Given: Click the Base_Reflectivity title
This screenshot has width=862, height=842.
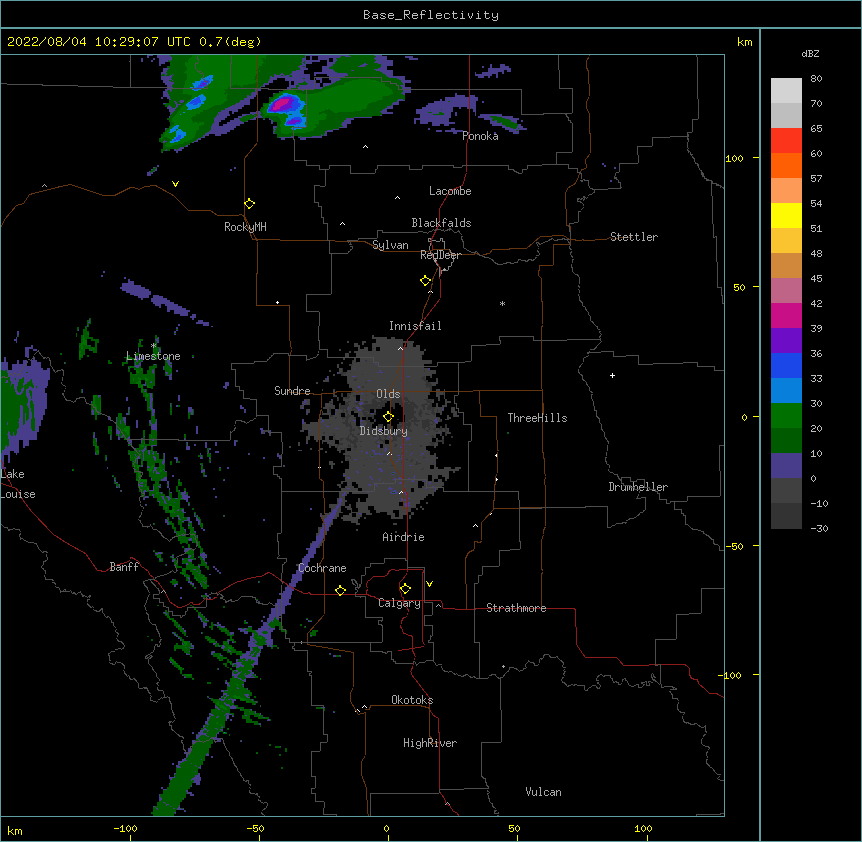Looking at the screenshot, I should point(431,15).
